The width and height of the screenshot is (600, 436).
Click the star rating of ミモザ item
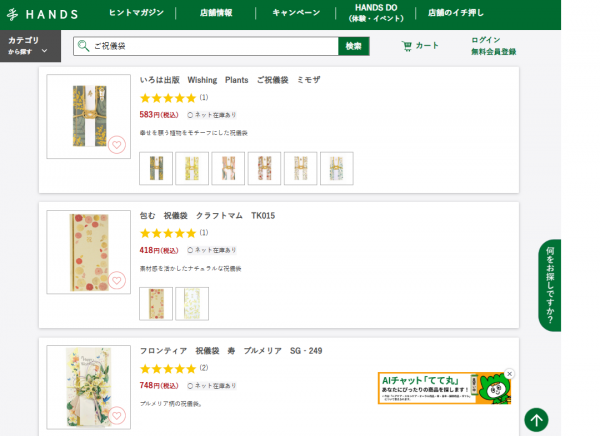[x=168, y=98]
